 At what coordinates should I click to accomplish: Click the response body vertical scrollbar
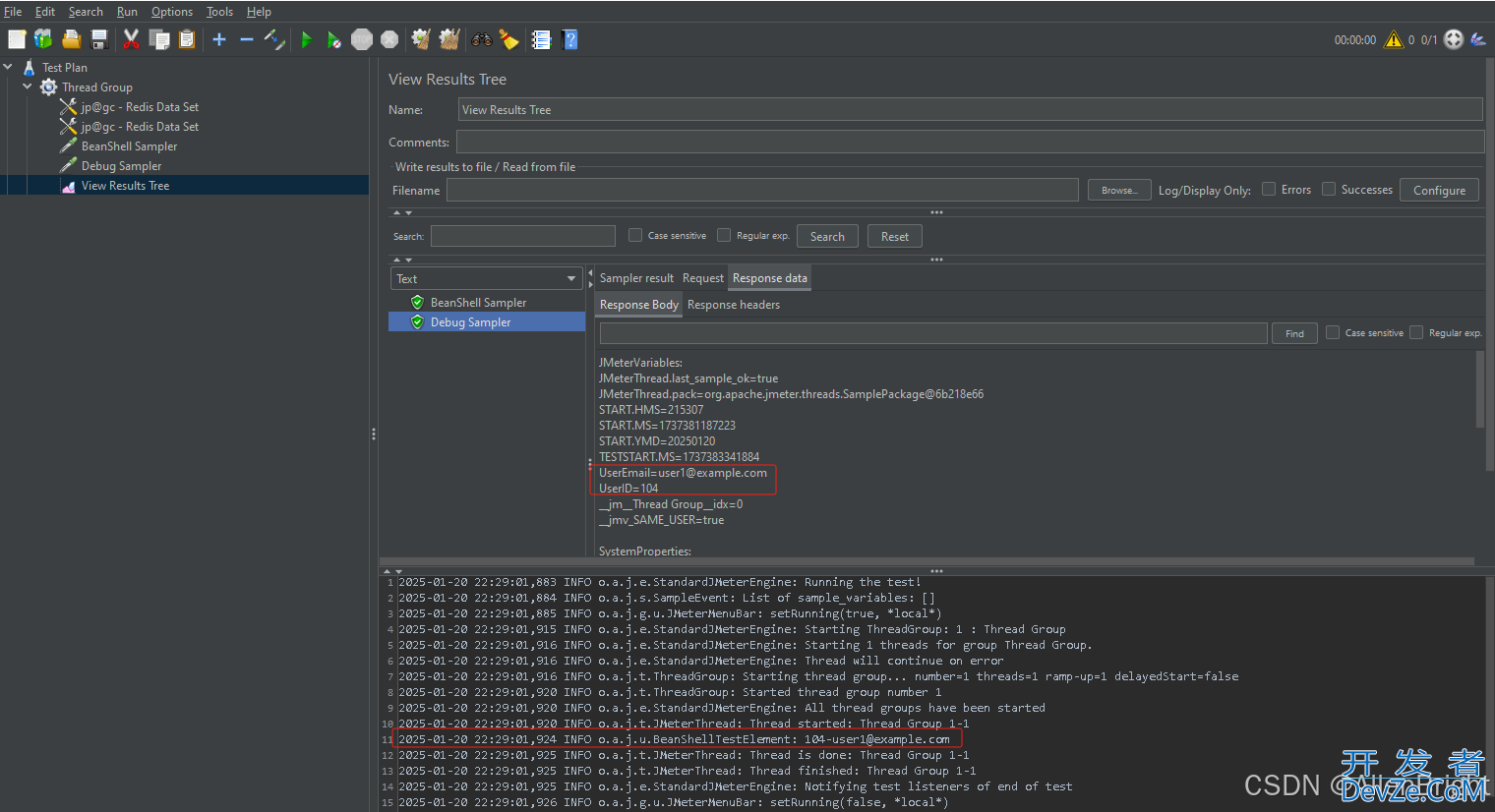click(1479, 389)
